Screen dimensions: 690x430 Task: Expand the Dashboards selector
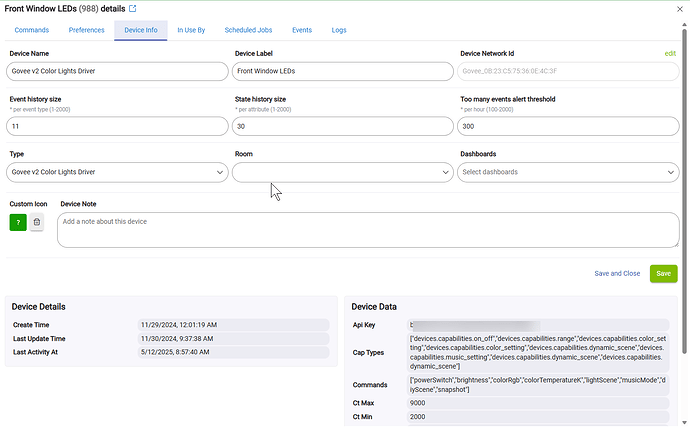(568, 172)
